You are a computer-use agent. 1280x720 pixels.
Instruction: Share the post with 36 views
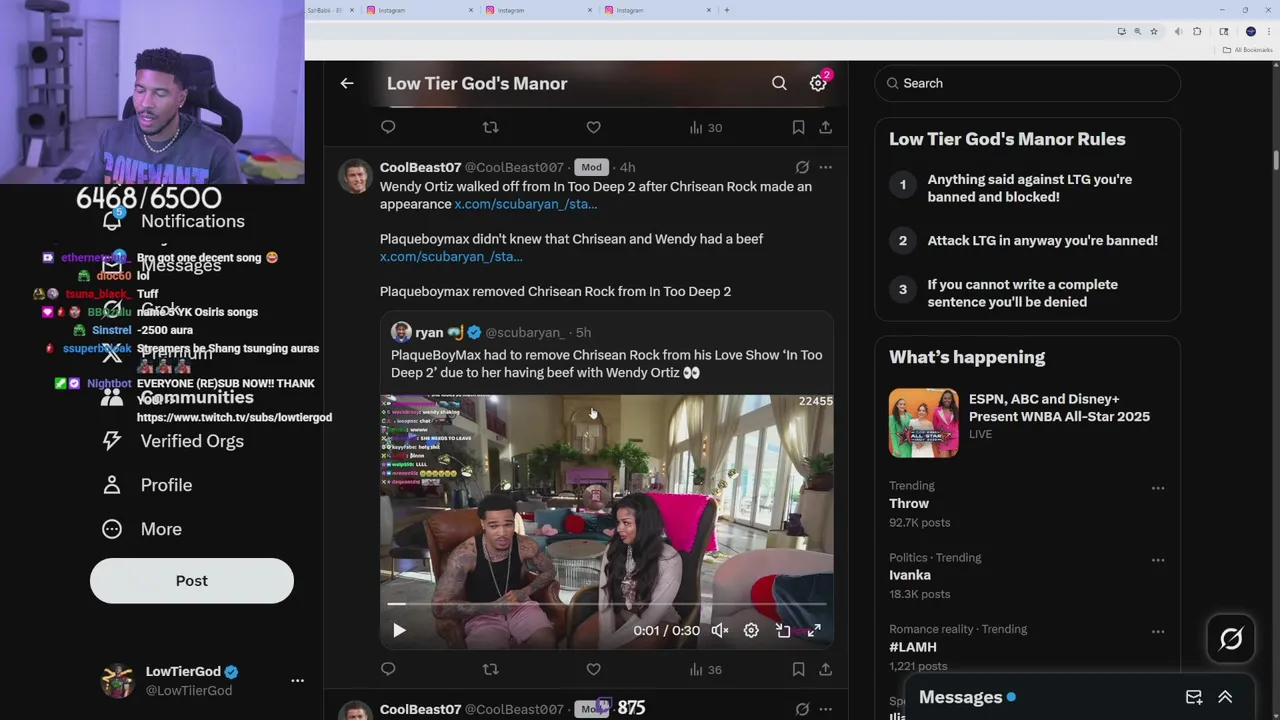pyautogui.click(x=825, y=669)
